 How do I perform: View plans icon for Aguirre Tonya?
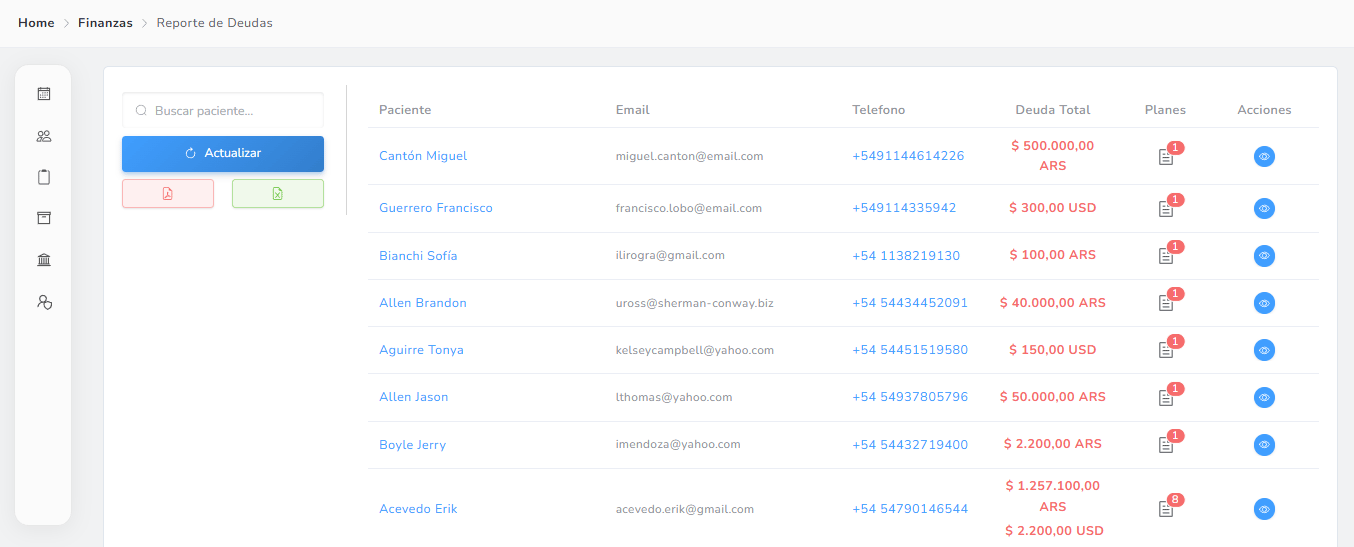(1165, 350)
